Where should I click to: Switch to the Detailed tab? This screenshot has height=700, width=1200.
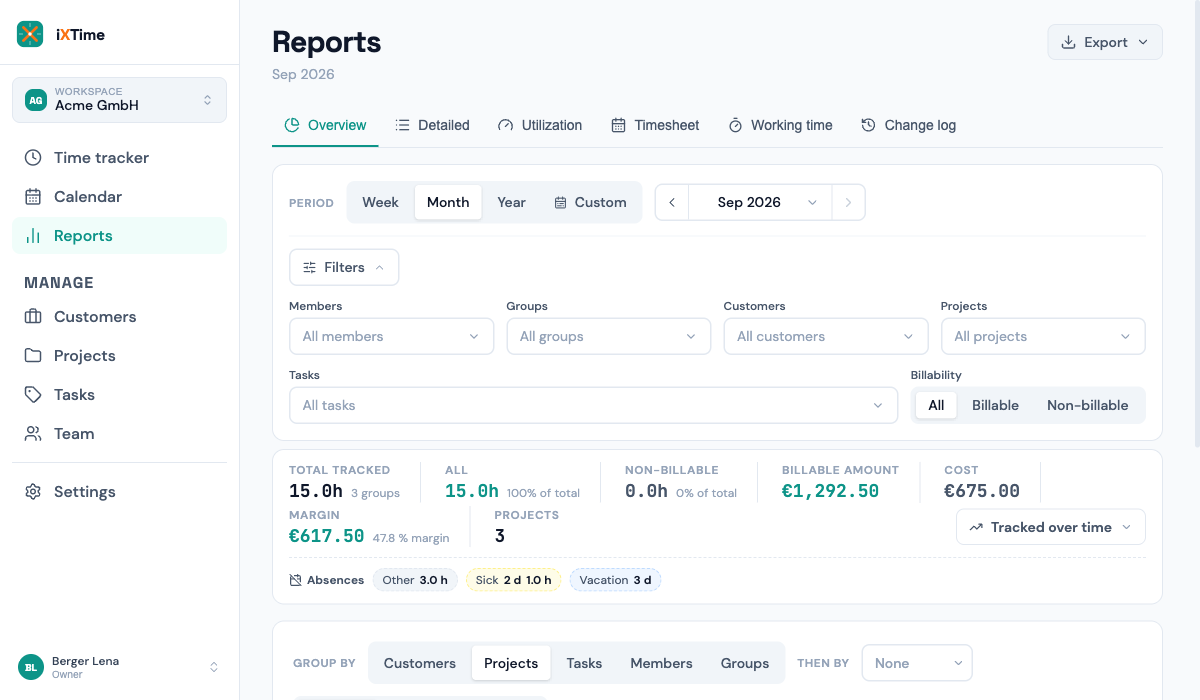click(432, 125)
